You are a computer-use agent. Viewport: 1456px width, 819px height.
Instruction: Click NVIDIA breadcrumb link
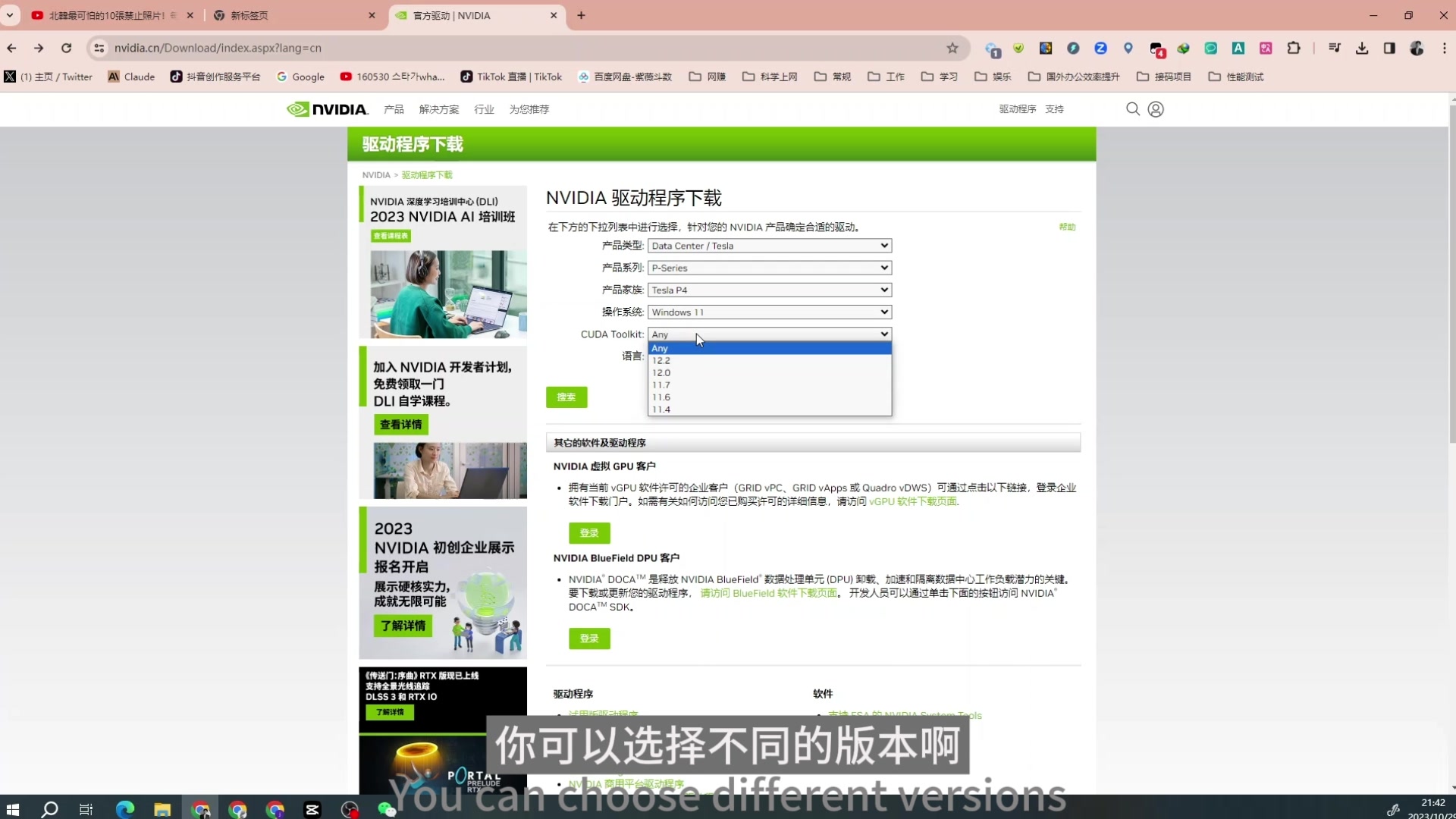tap(375, 175)
